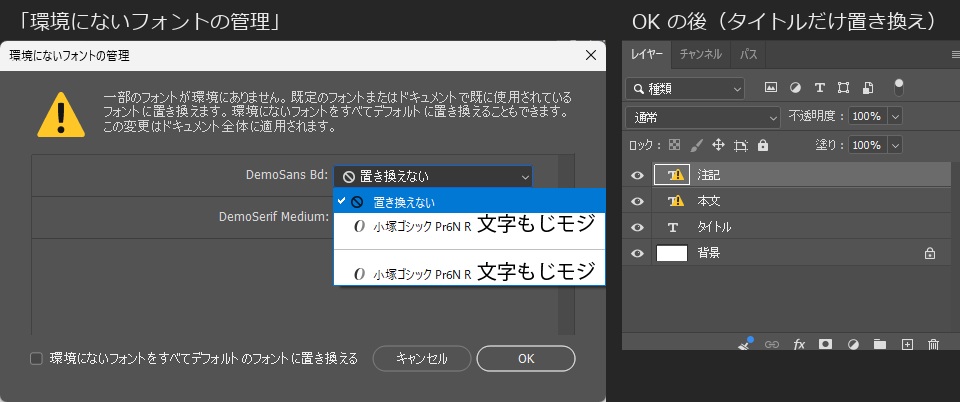Filter layers by type layers icon
960x402 pixels.
click(x=820, y=87)
